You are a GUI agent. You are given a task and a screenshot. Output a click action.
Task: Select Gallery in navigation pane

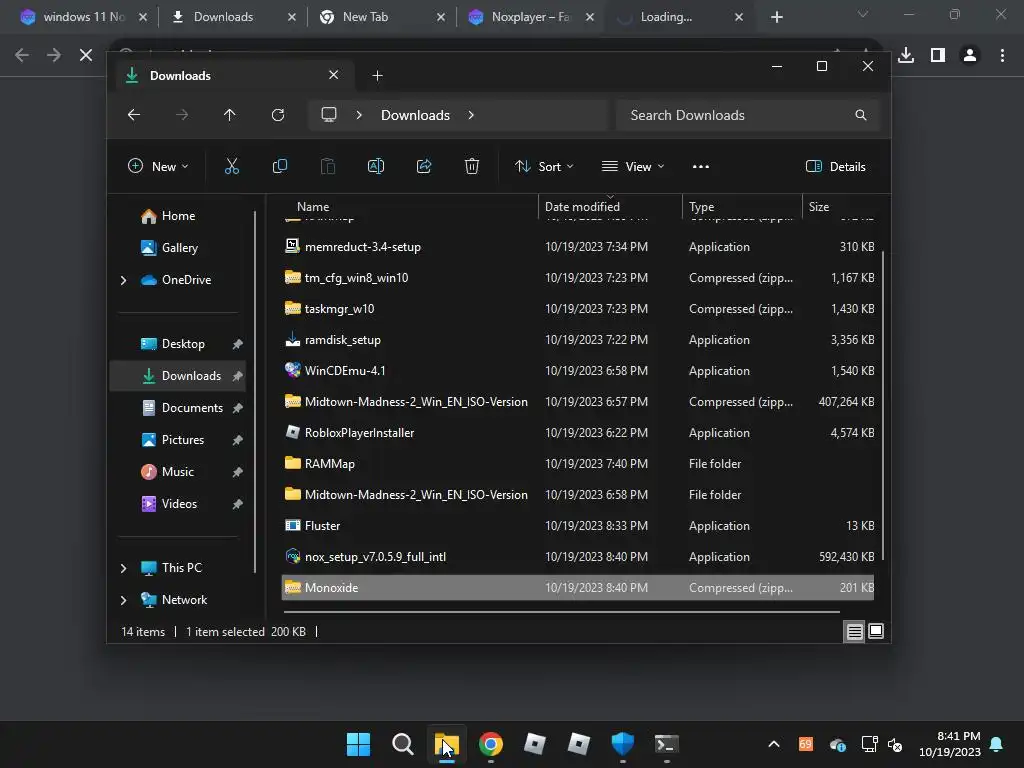[x=179, y=248]
